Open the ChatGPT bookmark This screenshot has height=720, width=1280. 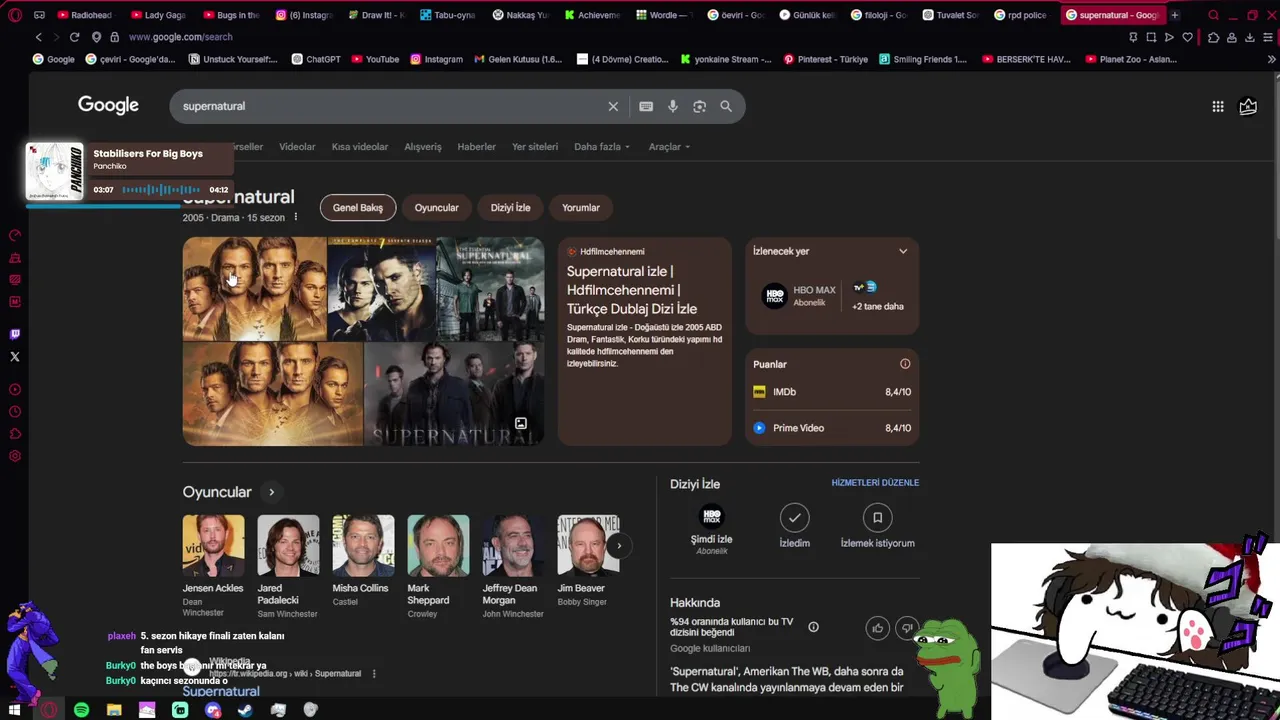(x=316, y=59)
